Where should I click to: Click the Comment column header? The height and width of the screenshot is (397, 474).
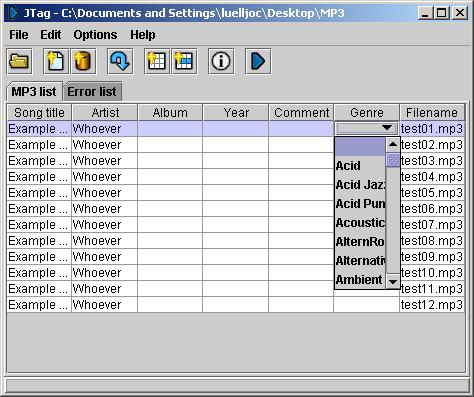tap(301, 113)
